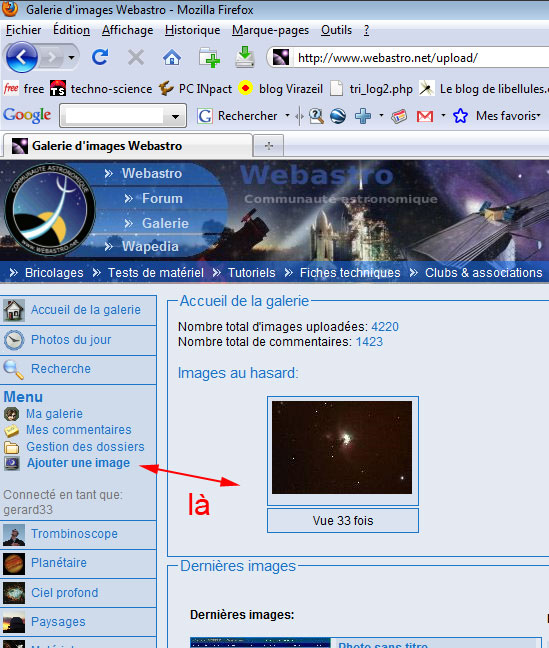Image resolution: width=549 pixels, height=648 pixels.
Task: Click the Ciel profond nebula icon
Action: 14,593
